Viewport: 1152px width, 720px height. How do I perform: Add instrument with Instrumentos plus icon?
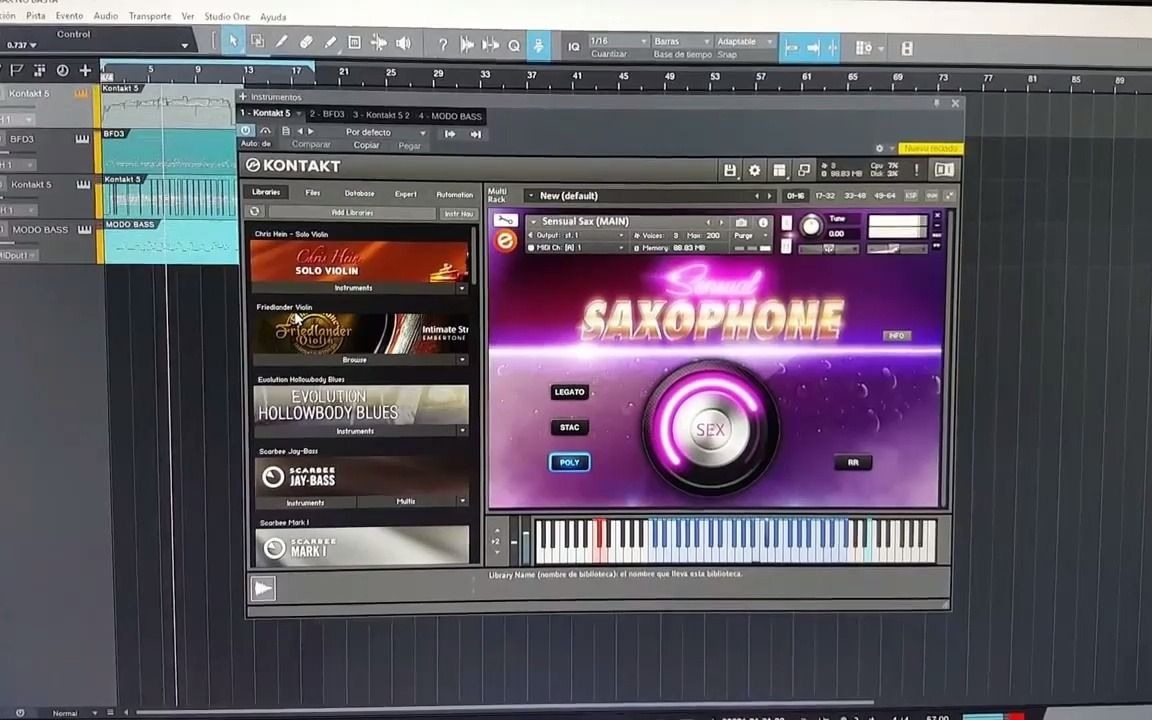[x=242, y=96]
